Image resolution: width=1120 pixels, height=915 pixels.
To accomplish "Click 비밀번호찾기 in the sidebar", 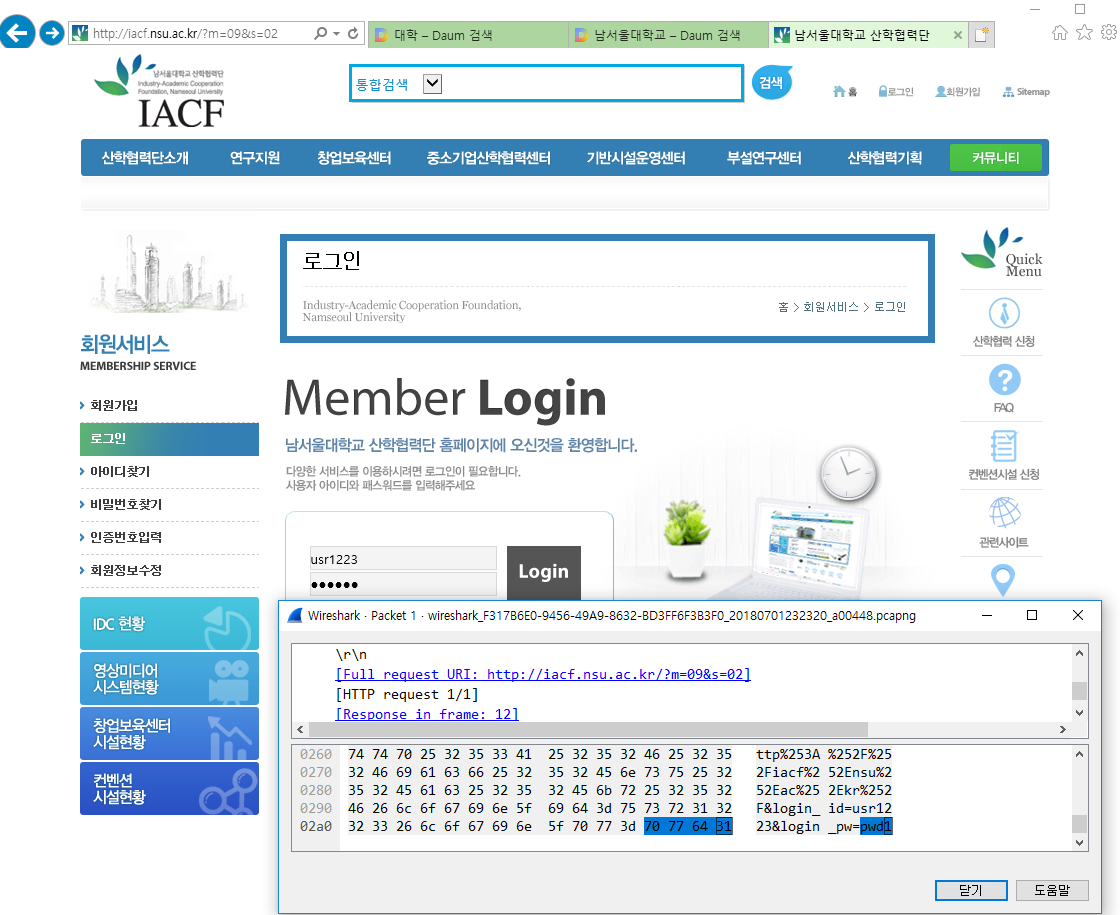I will pyautogui.click(x=126, y=504).
